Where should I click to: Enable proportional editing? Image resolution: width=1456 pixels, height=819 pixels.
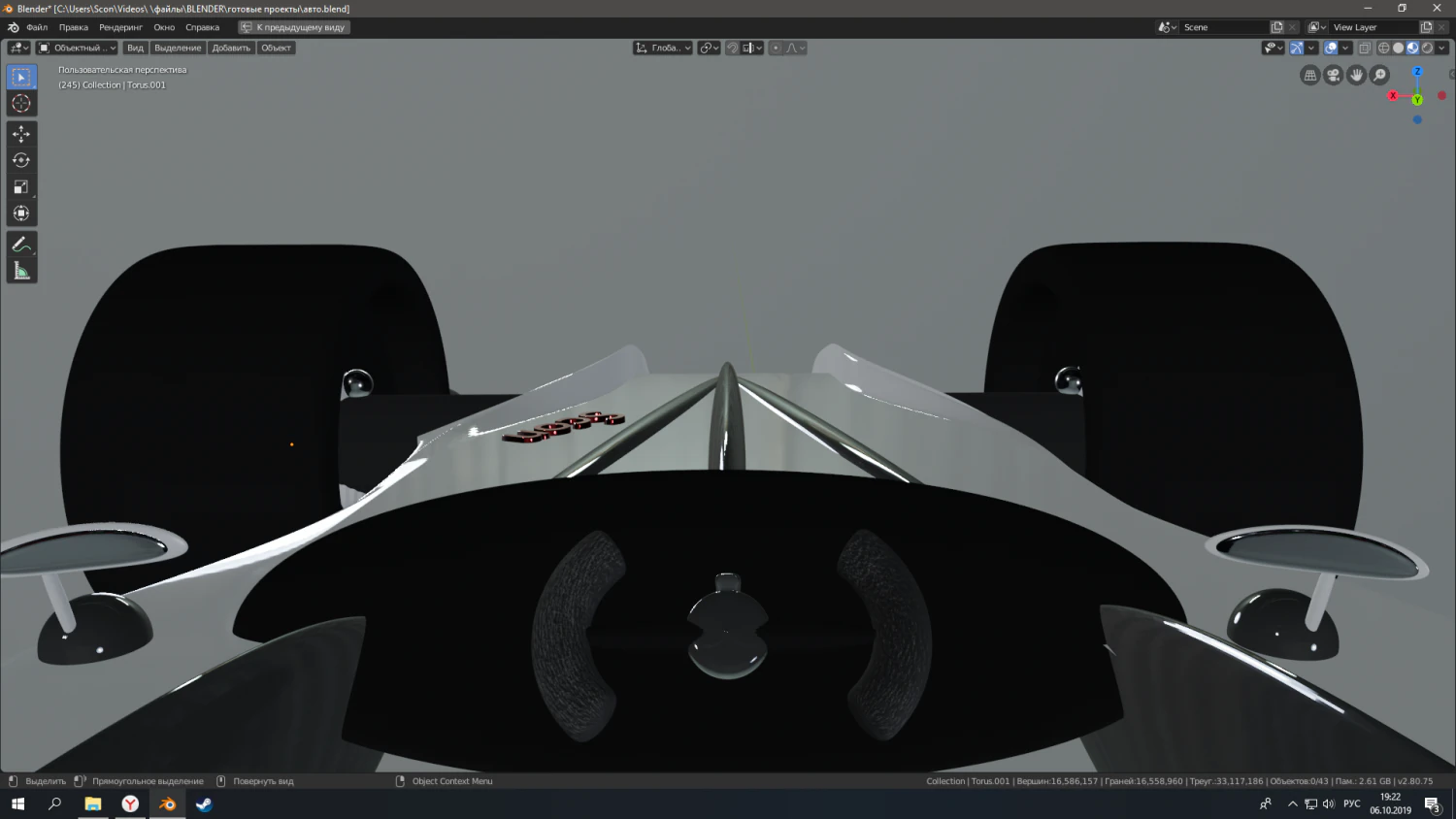pyautogui.click(x=776, y=48)
